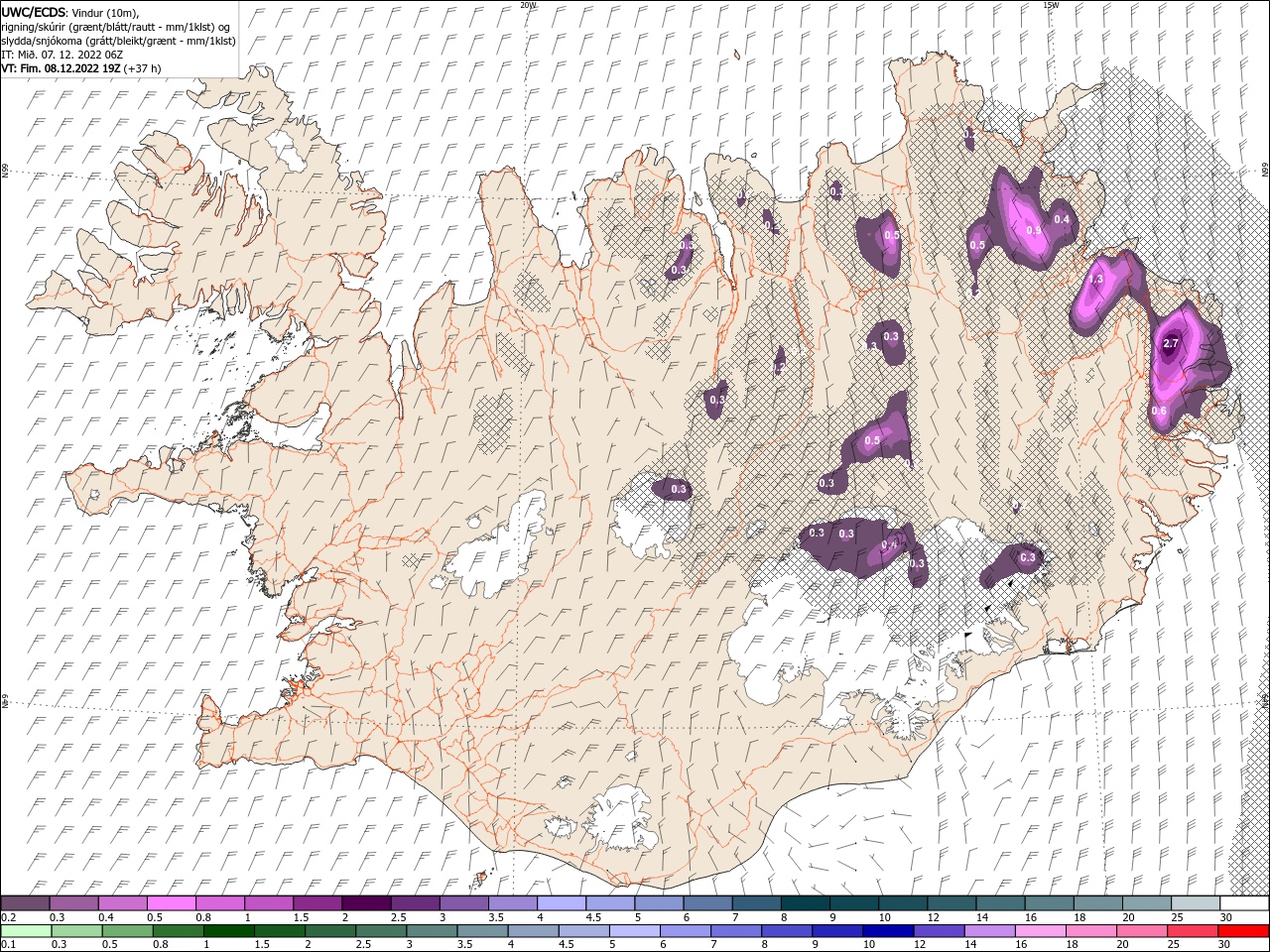Select upper legend swatch between 14 and 16
Viewport: 1270px width, 952px height.
1002,903
